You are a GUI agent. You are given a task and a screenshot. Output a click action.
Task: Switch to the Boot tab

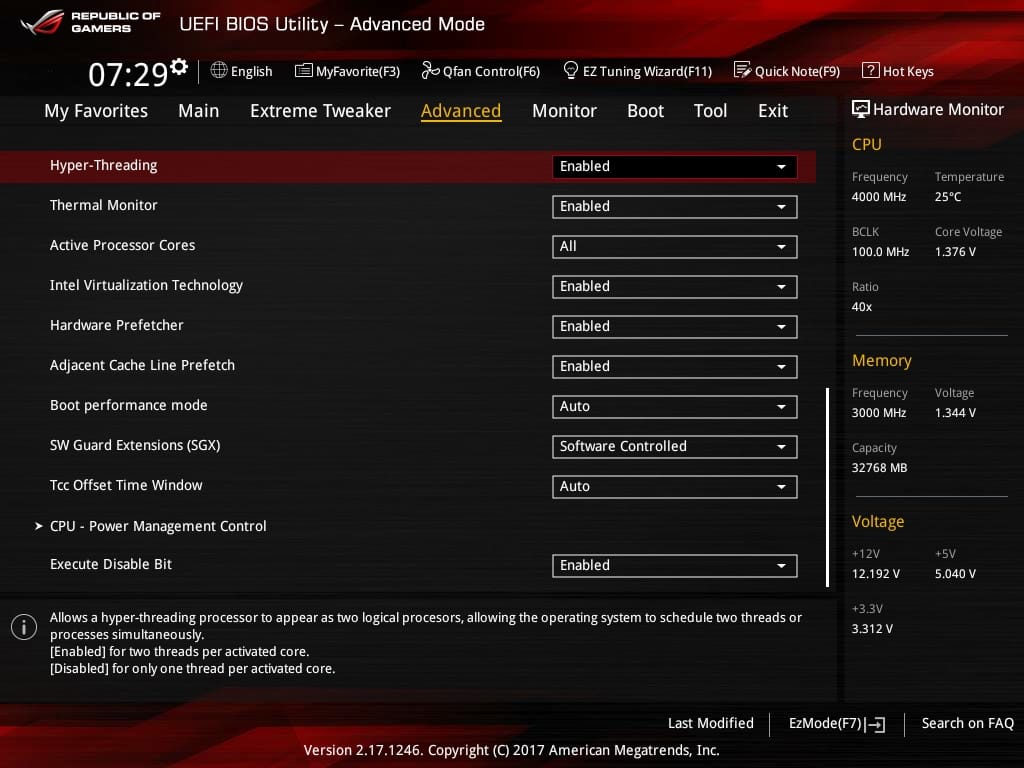(x=645, y=111)
